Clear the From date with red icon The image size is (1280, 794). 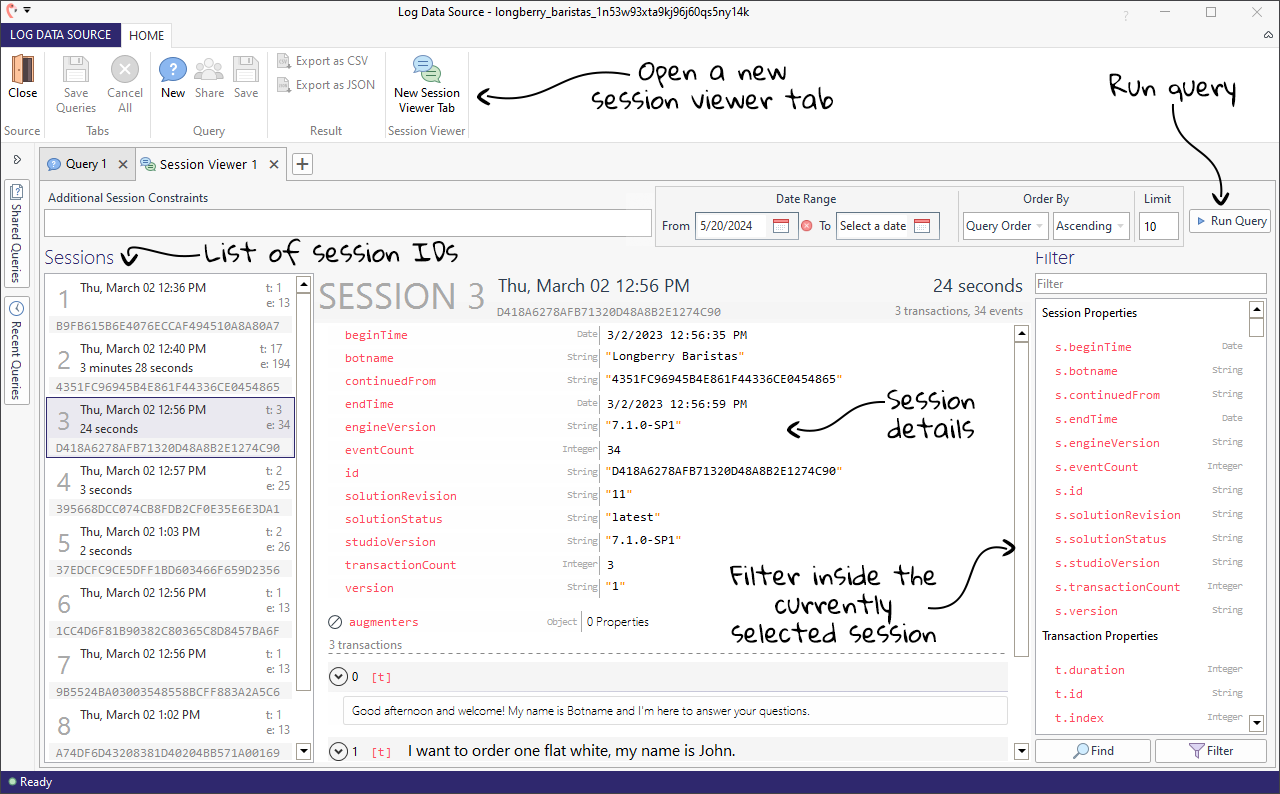[806, 226]
